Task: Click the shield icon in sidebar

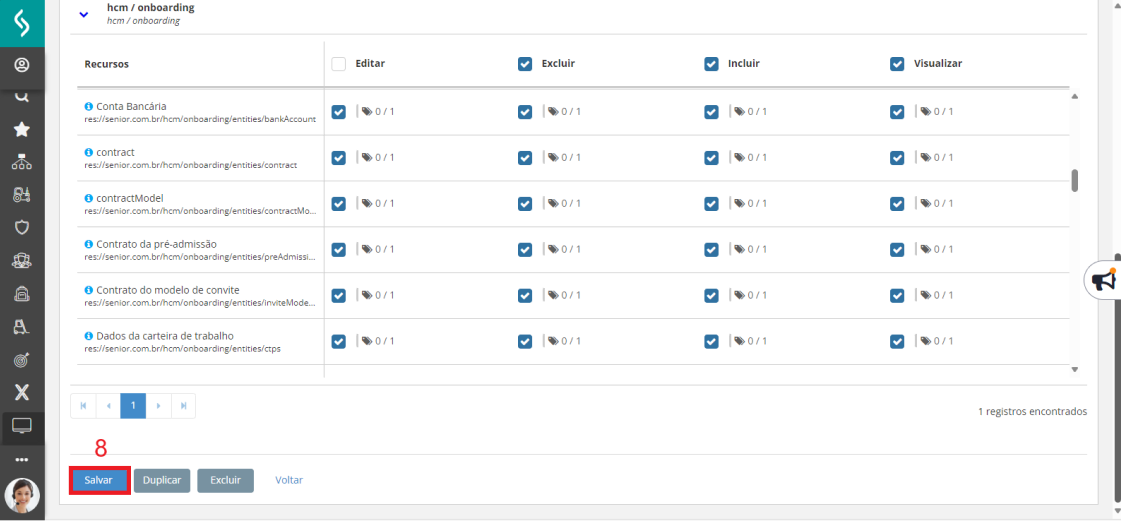Action: tap(21, 227)
